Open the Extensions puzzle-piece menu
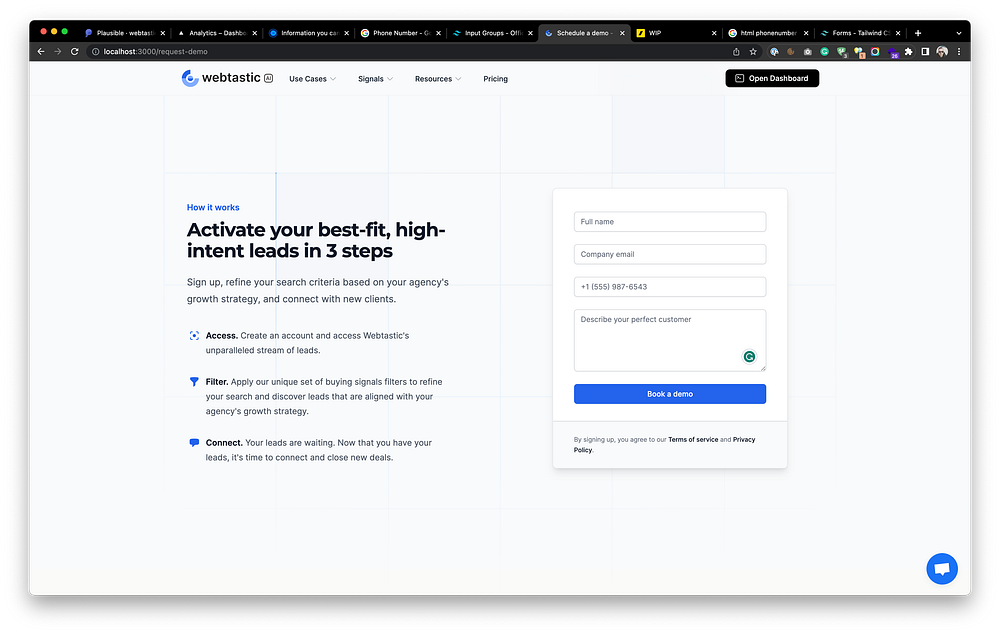This screenshot has height=634, width=1000. [908, 52]
